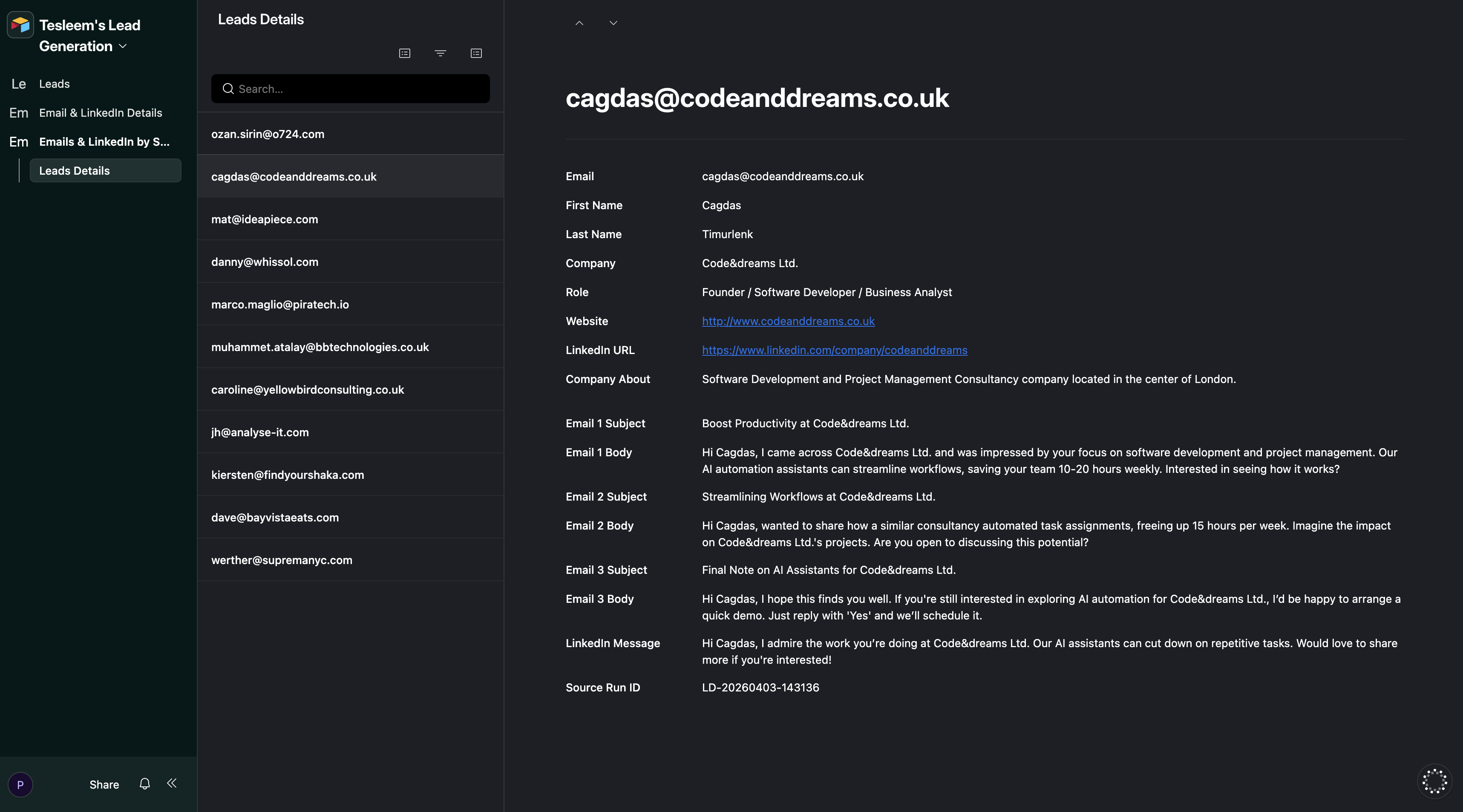Select kiersten@findyourshaka.com record
The height and width of the screenshot is (812, 1463).
[351, 475]
